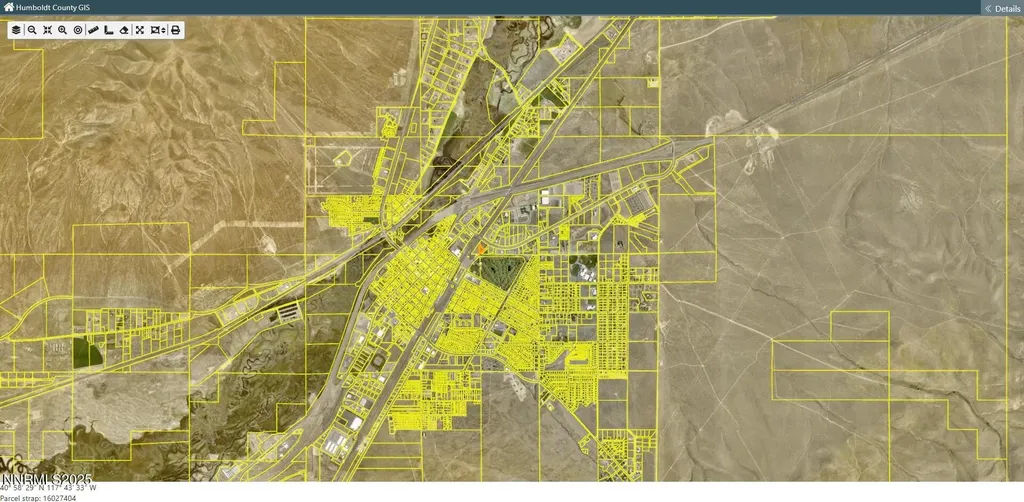This screenshot has width=1024, height=502.
Task: Click the zoom out magnifier tool
Action: pyautogui.click(x=31, y=30)
